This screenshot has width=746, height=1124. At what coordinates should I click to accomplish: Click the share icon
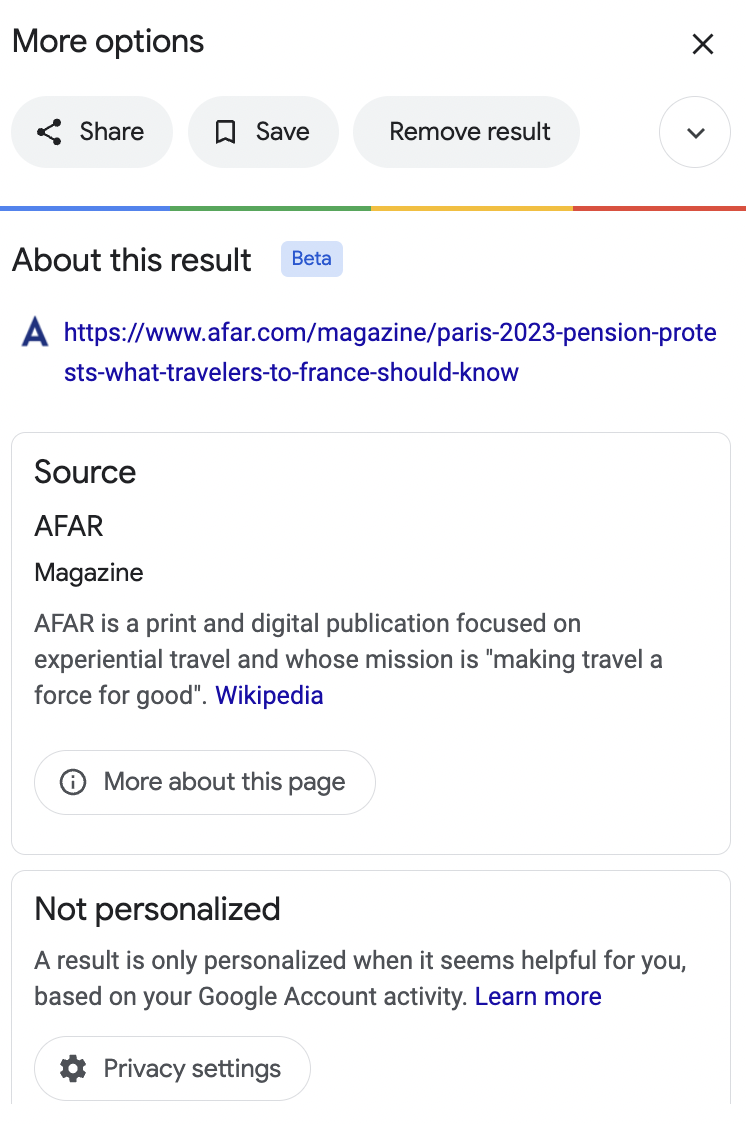(x=49, y=132)
